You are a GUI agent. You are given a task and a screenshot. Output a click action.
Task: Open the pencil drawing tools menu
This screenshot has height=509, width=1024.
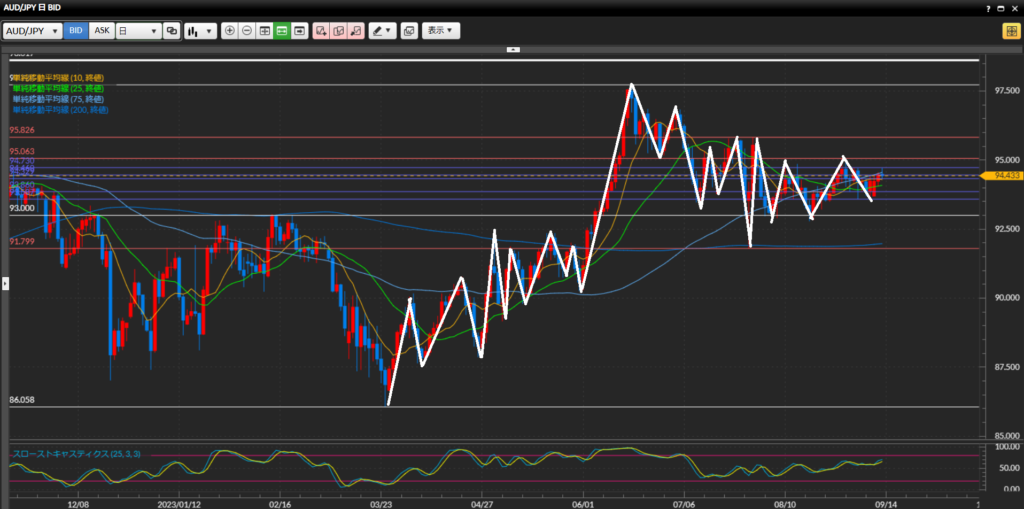pyautogui.click(x=382, y=31)
